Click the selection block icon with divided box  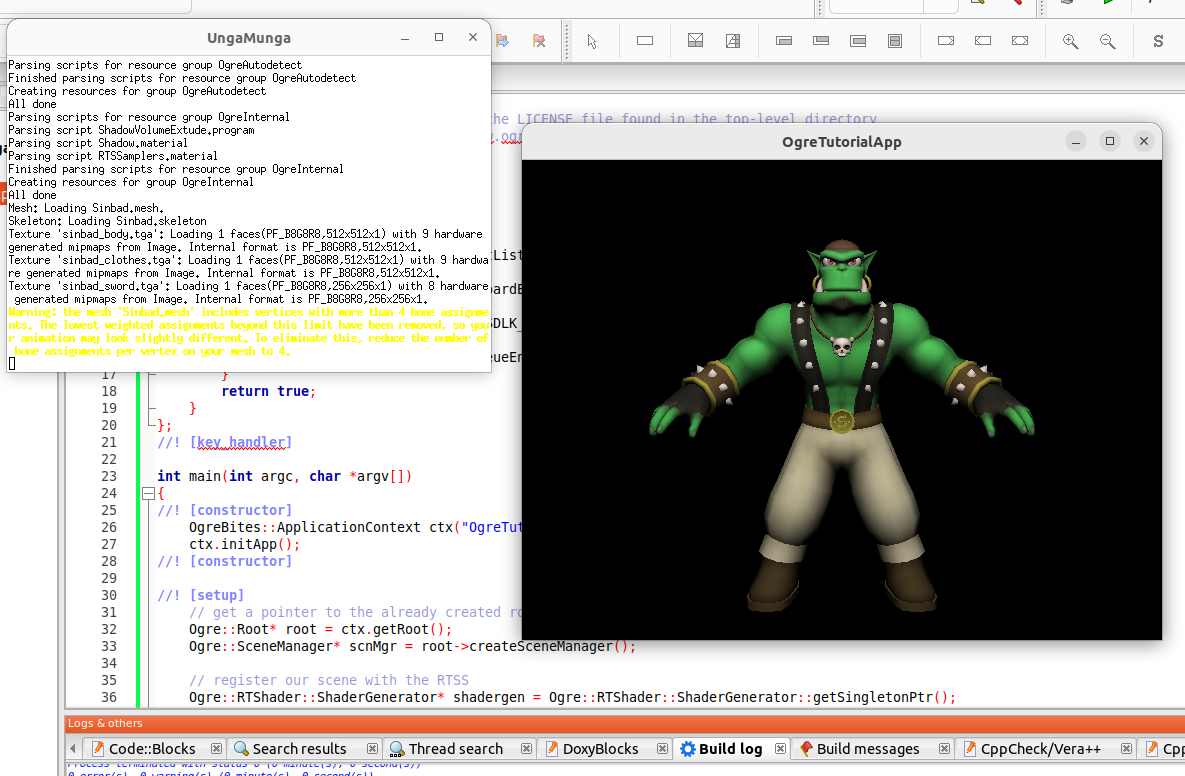695,41
